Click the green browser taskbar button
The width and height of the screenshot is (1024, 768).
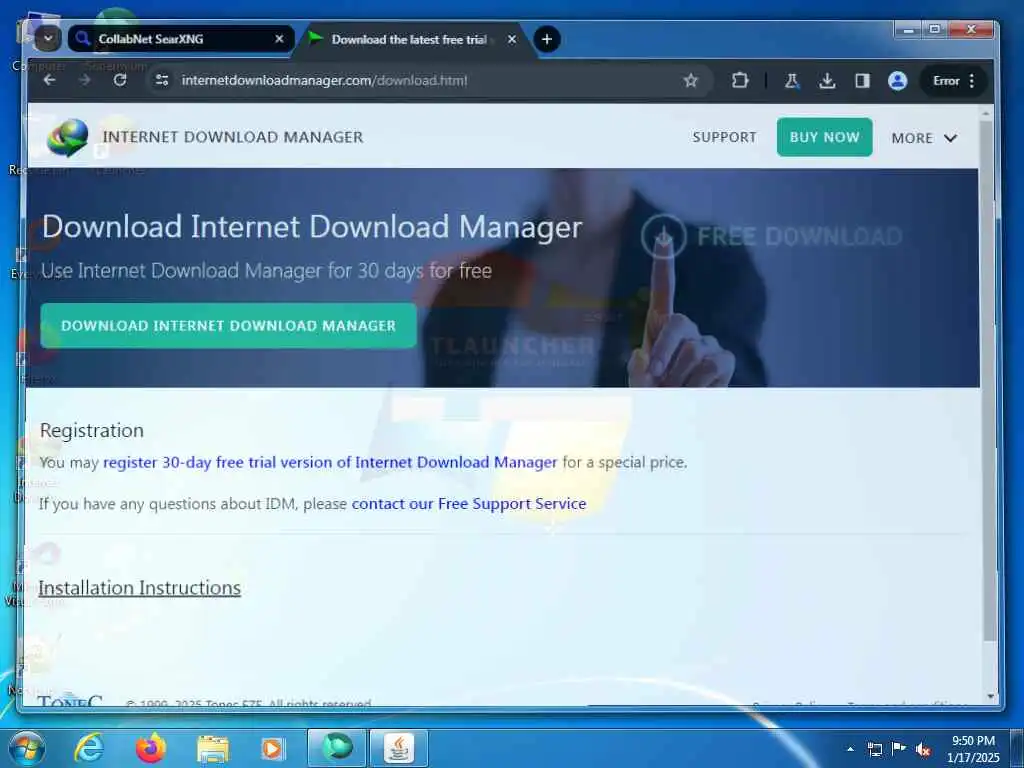pyautogui.click(x=337, y=748)
